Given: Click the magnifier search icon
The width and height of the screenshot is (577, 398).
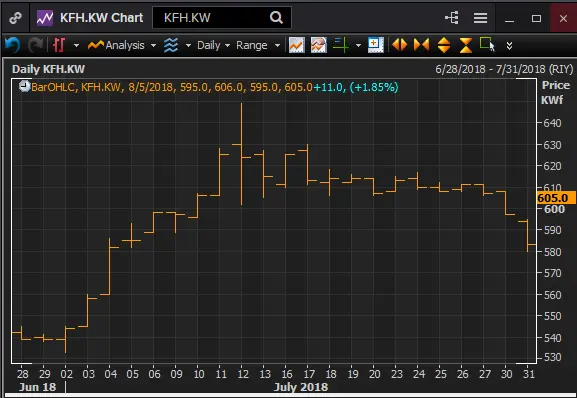Looking at the screenshot, I should coord(276,17).
